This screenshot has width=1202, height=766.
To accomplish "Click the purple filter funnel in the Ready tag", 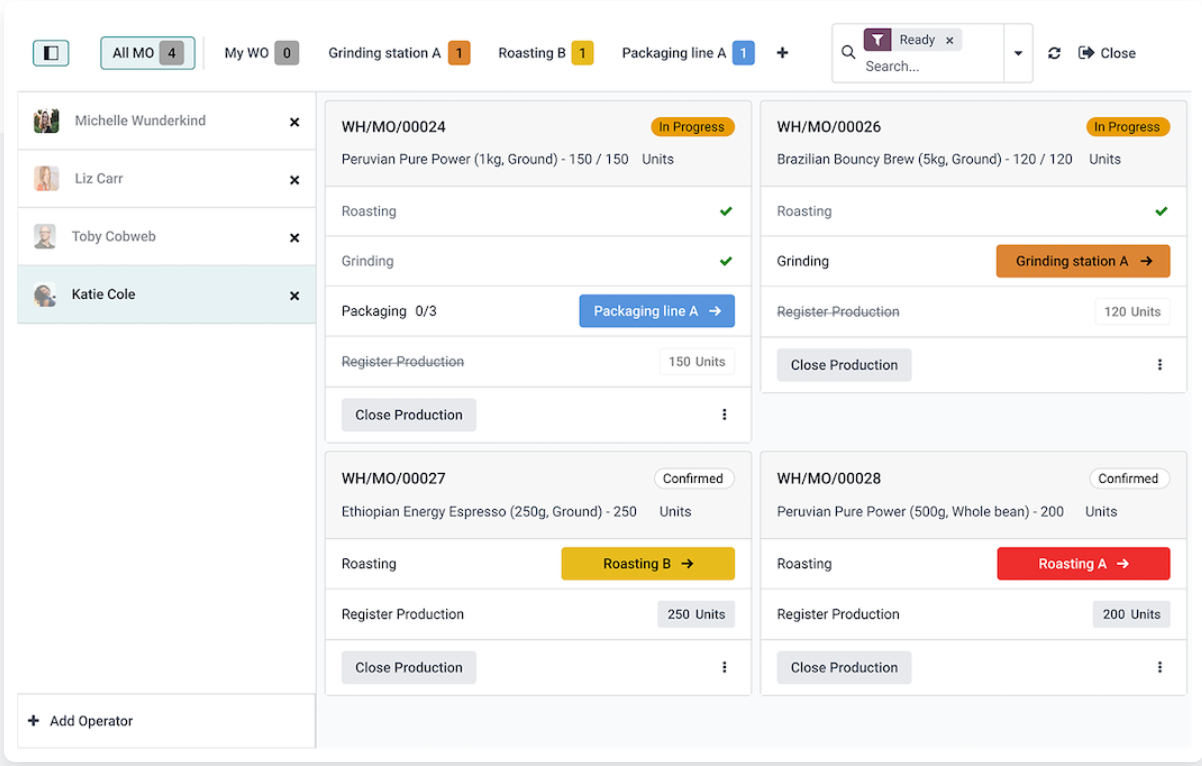I will (x=878, y=40).
